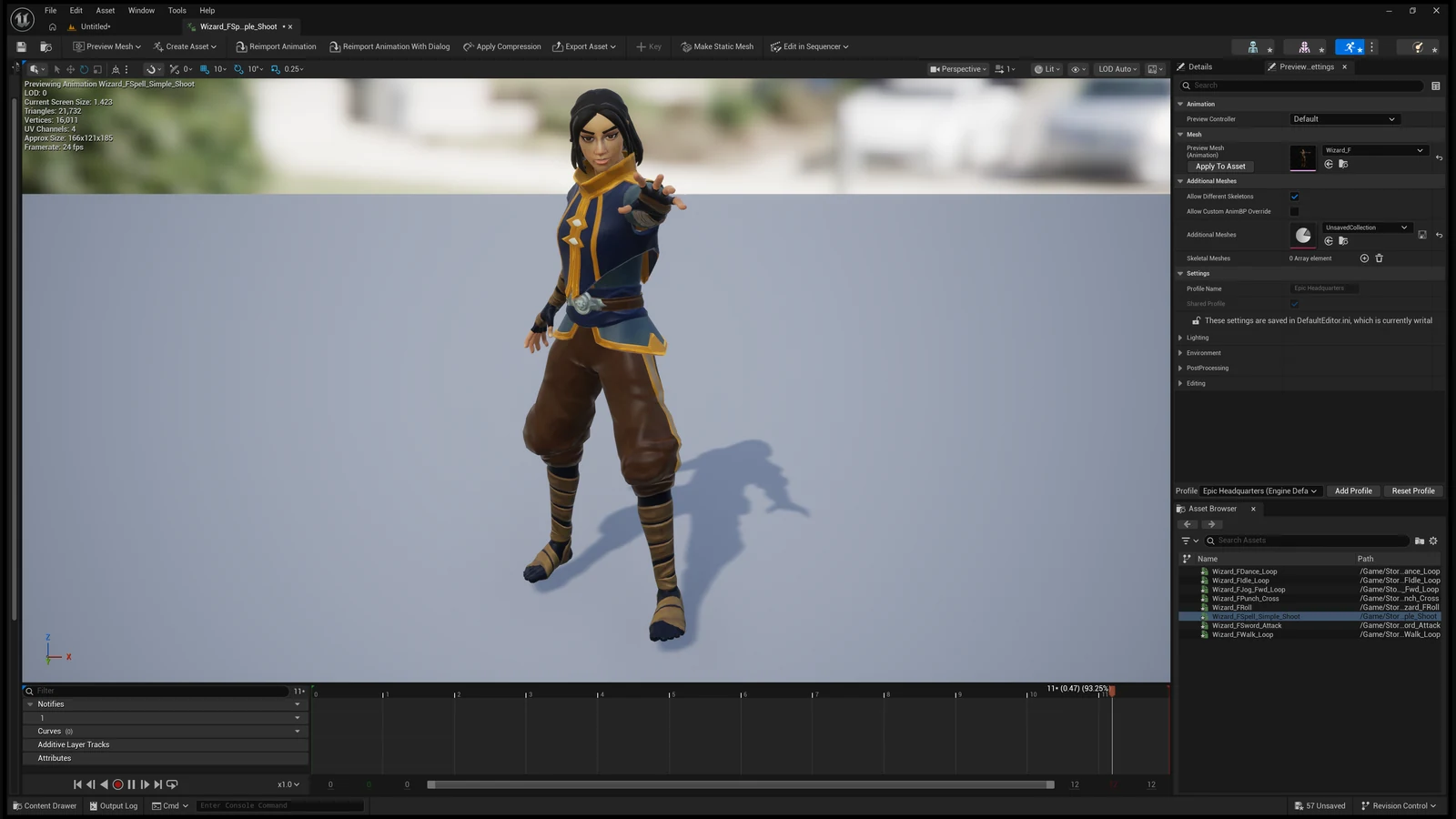The height and width of the screenshot is (819, 1456).
Task: Play the animation in reverse
Action: [104, 784]
